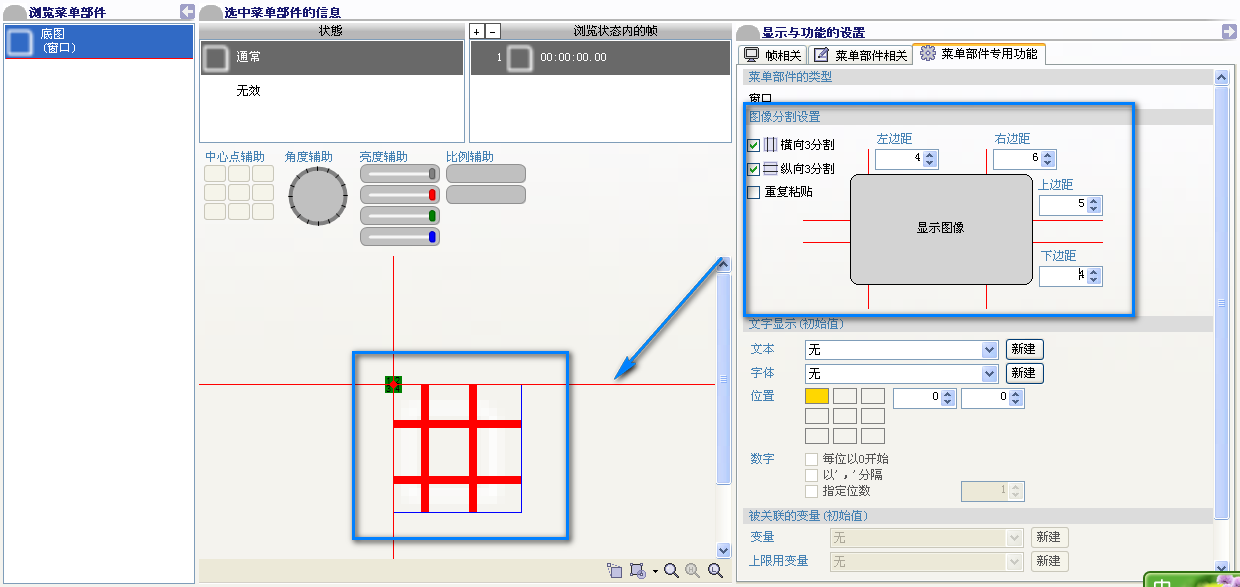Select the highlighted yellow top-left 位置 cell
The height and width of the screenshot is (587, 1240).
pos(817,396)
